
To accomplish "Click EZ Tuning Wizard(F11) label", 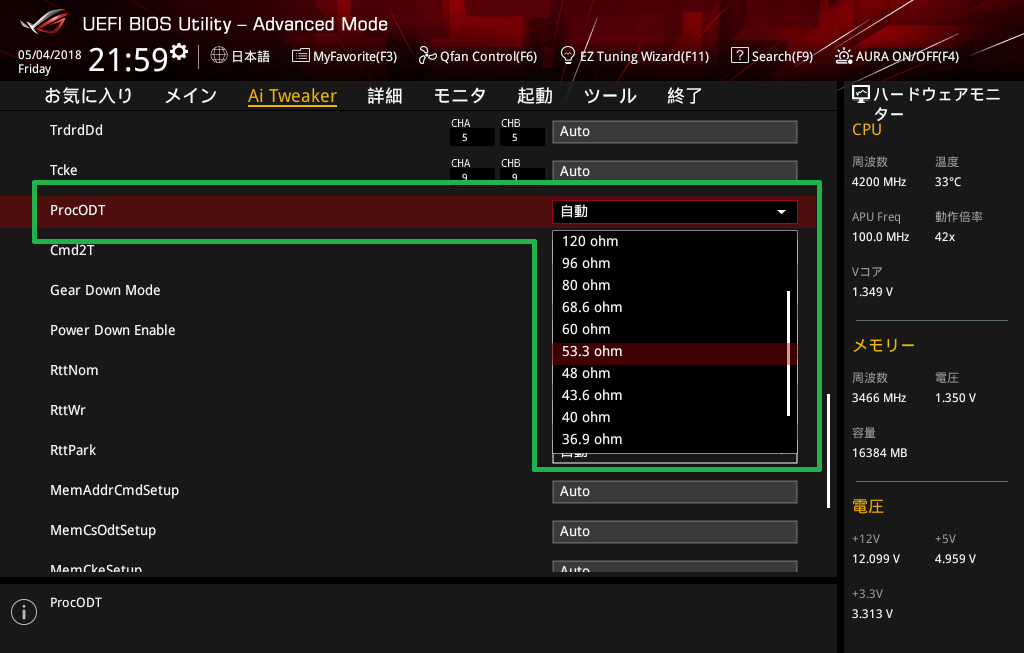I will tap(644, 56).
